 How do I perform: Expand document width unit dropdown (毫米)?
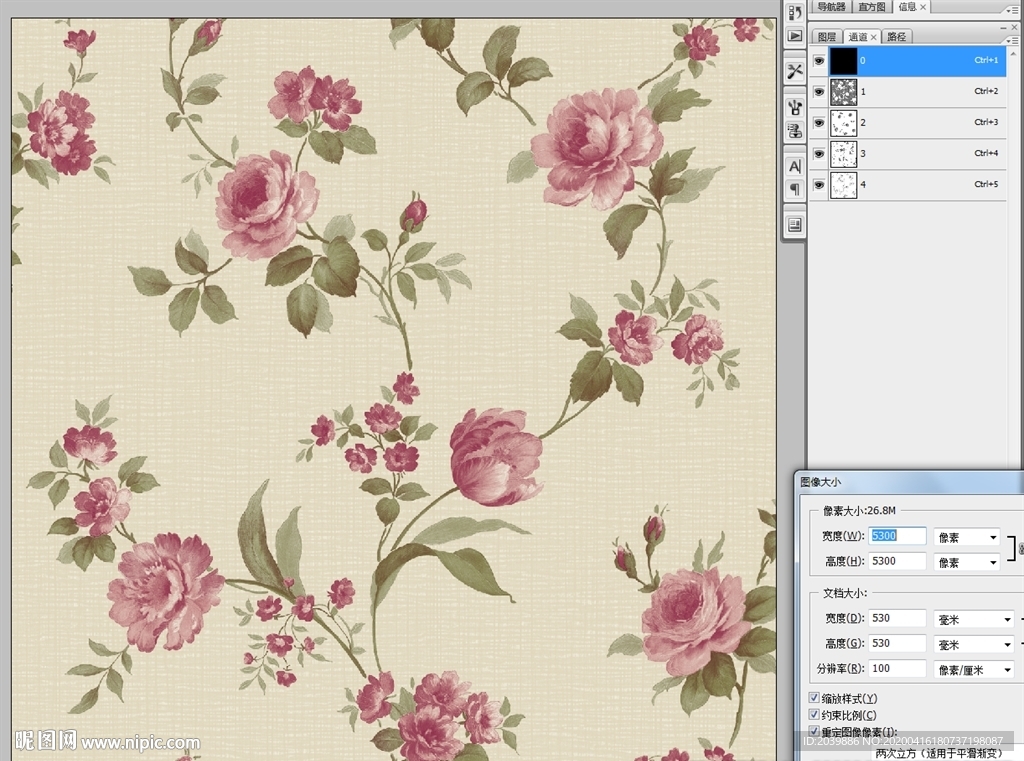tap(973, 620)
